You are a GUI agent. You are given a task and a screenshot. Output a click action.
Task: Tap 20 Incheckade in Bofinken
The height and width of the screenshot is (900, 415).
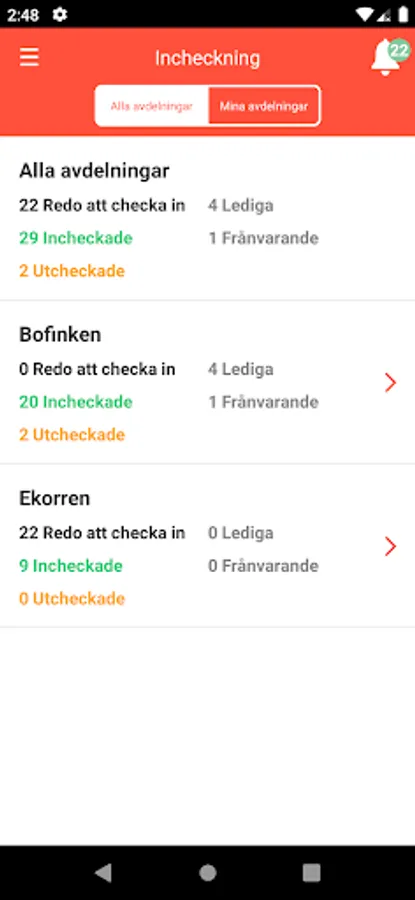click(x=76, y=402)
